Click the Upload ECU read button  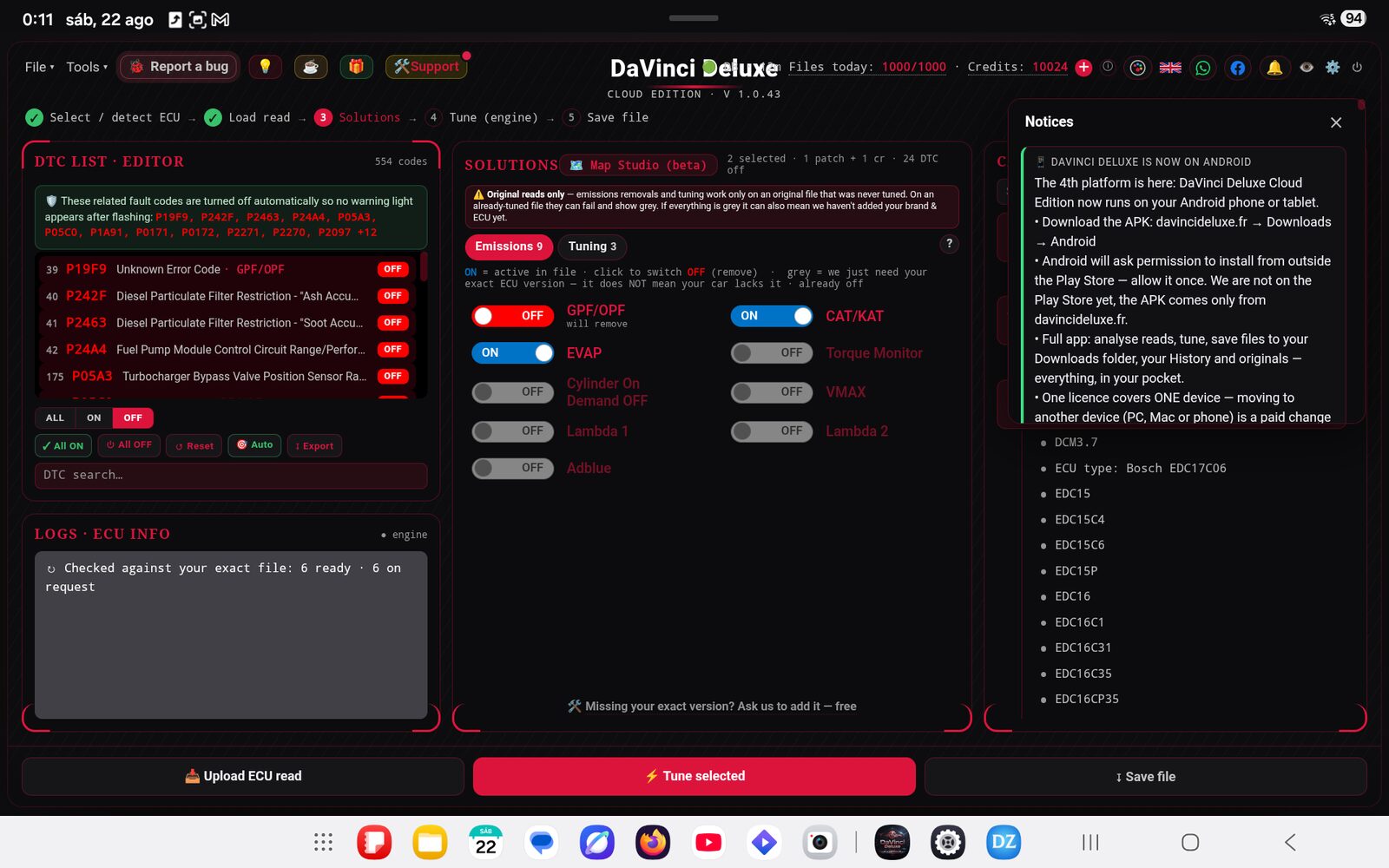point(243,776)
